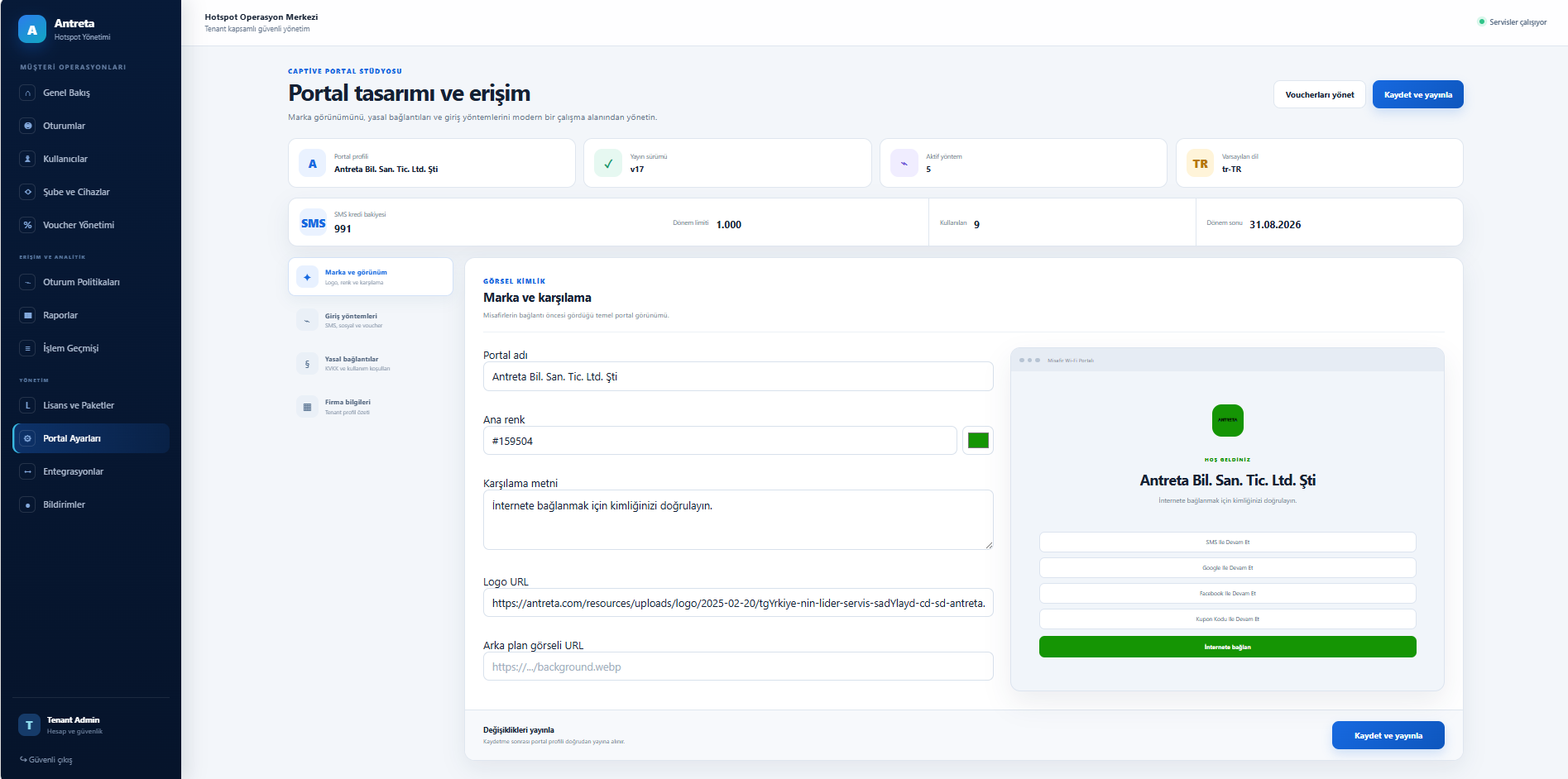Click Facebook İle Devam Et preview option
Screen dimensions: 1568x779
[1227, 593]
